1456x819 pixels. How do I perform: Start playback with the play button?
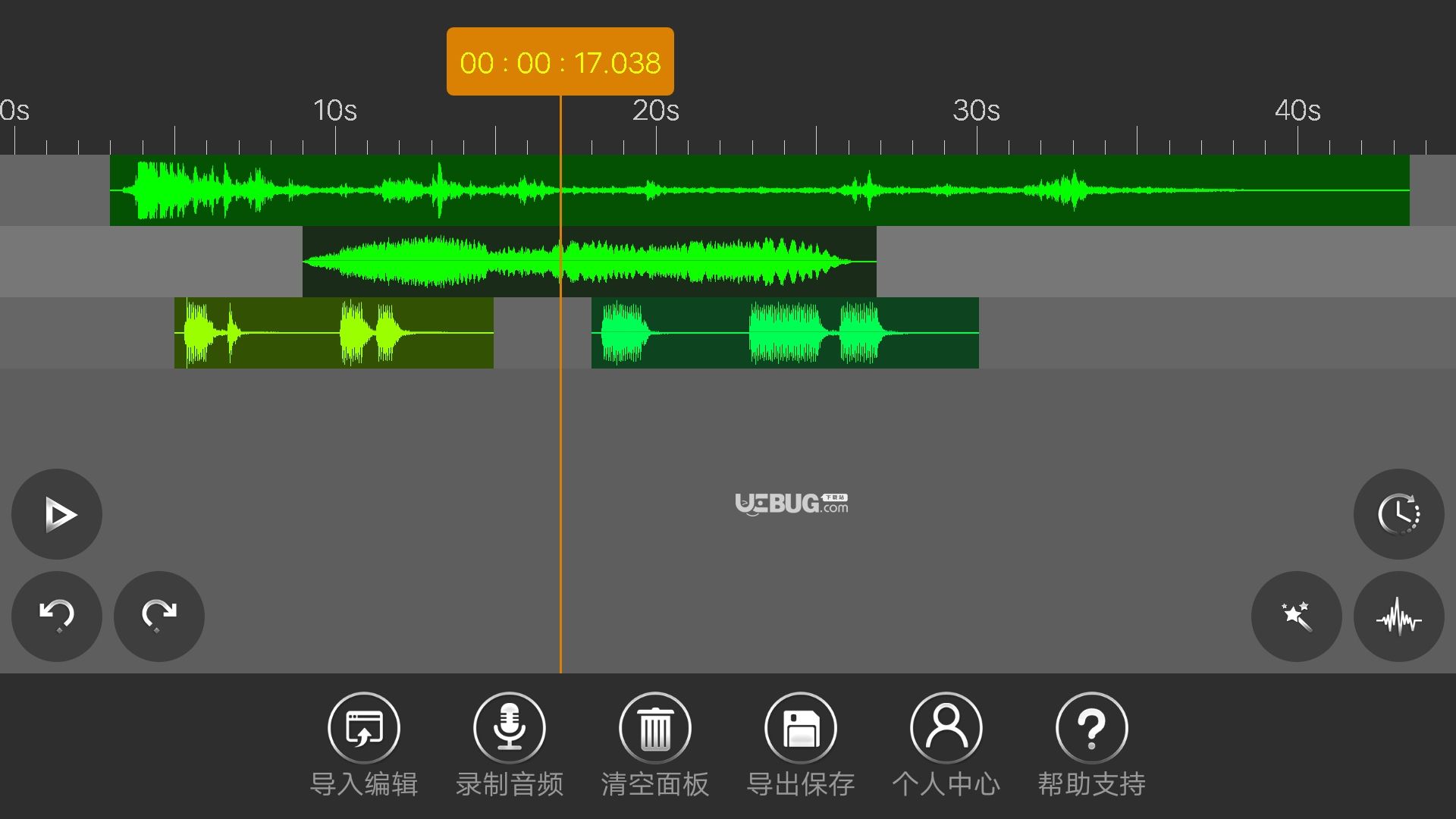57,514
